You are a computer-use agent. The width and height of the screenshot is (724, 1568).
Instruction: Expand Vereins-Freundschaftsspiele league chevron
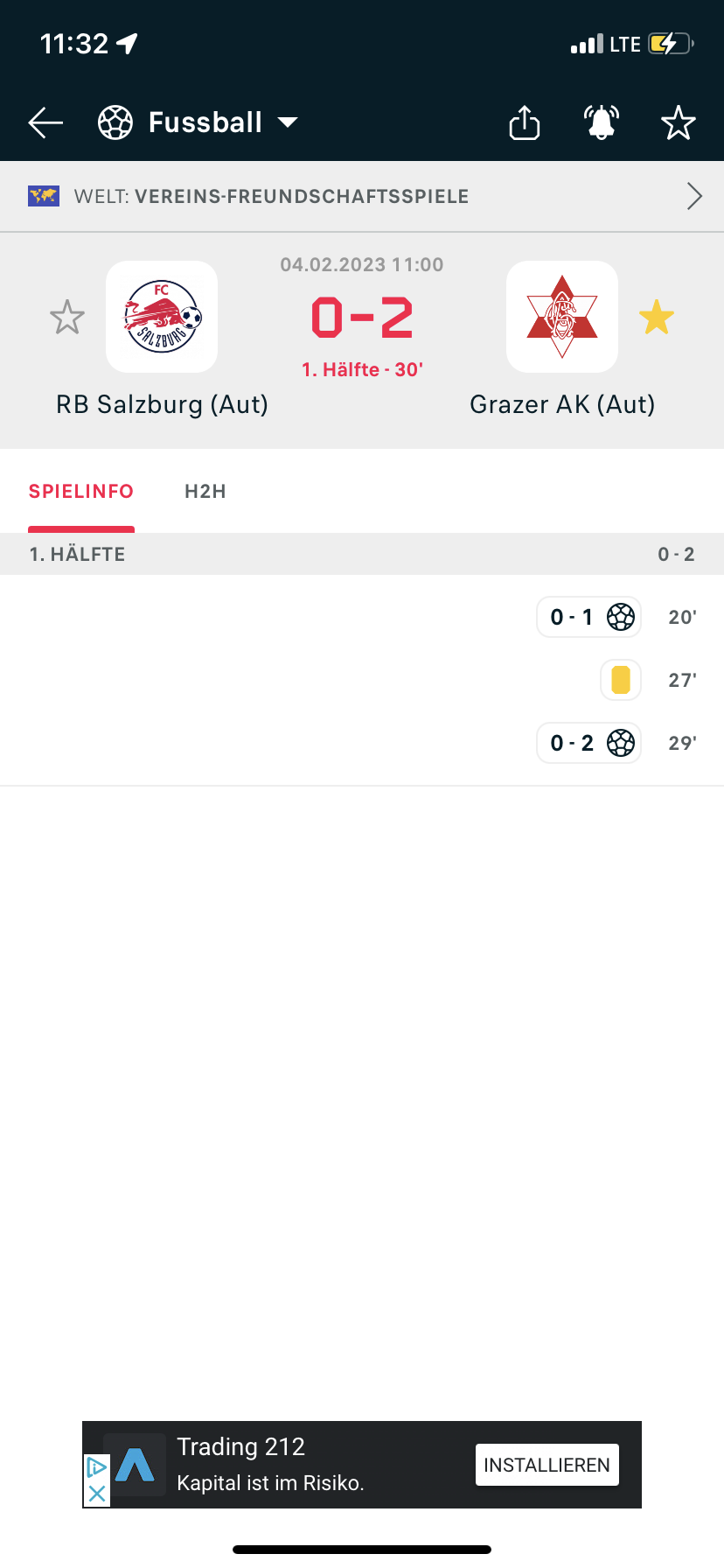[694, 196]
